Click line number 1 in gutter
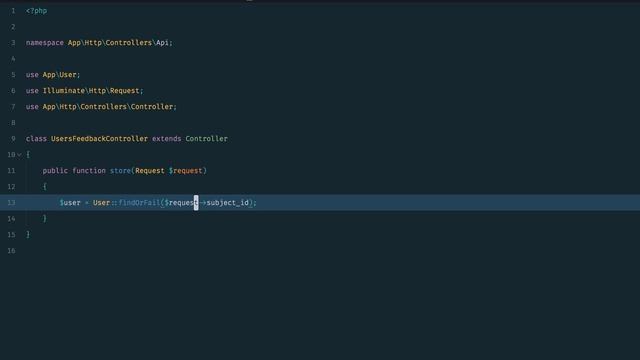The width and height of the screenshot is (640, 360). pyautogui.click(x=13, y=11)
